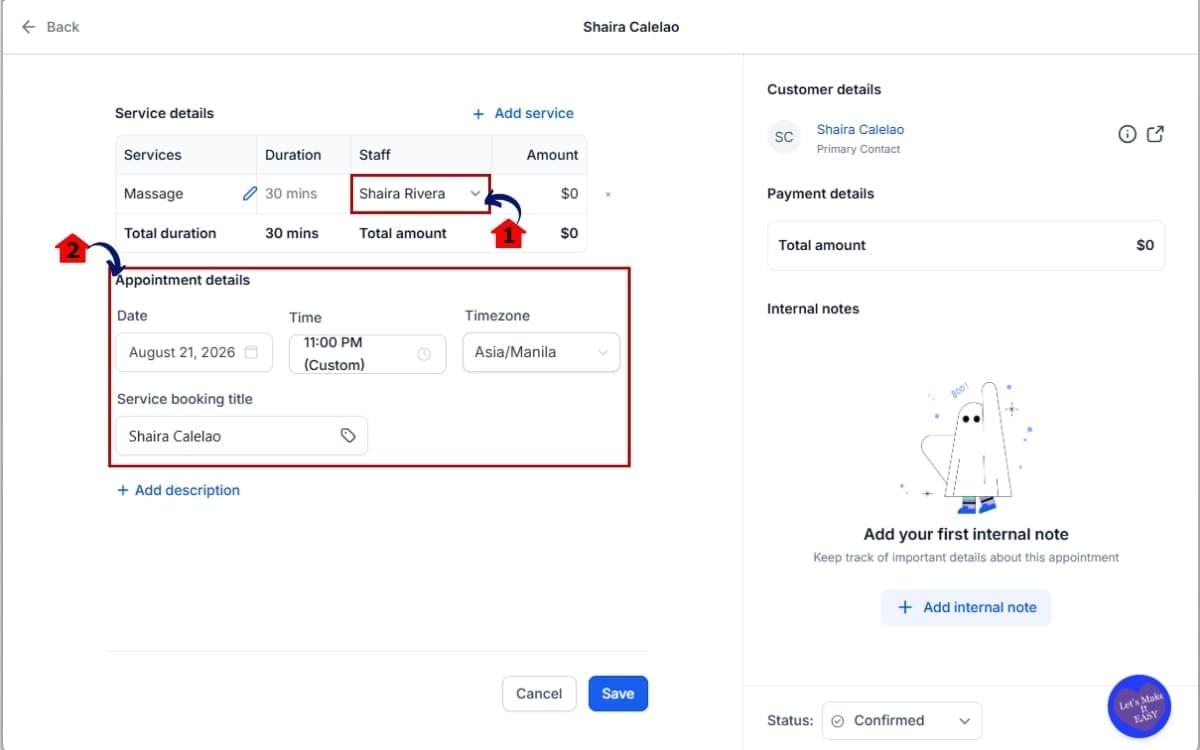
Task: Edit the Massage service with pencil icon
Action: pos(249,194)
